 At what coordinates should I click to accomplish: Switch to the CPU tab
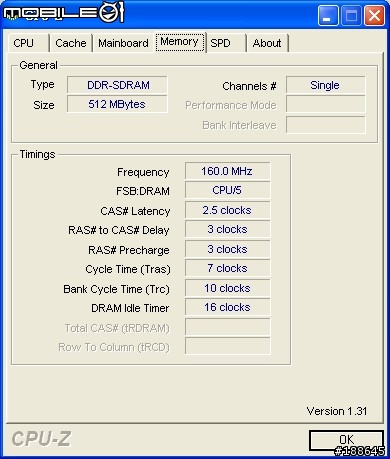point(29,43)
